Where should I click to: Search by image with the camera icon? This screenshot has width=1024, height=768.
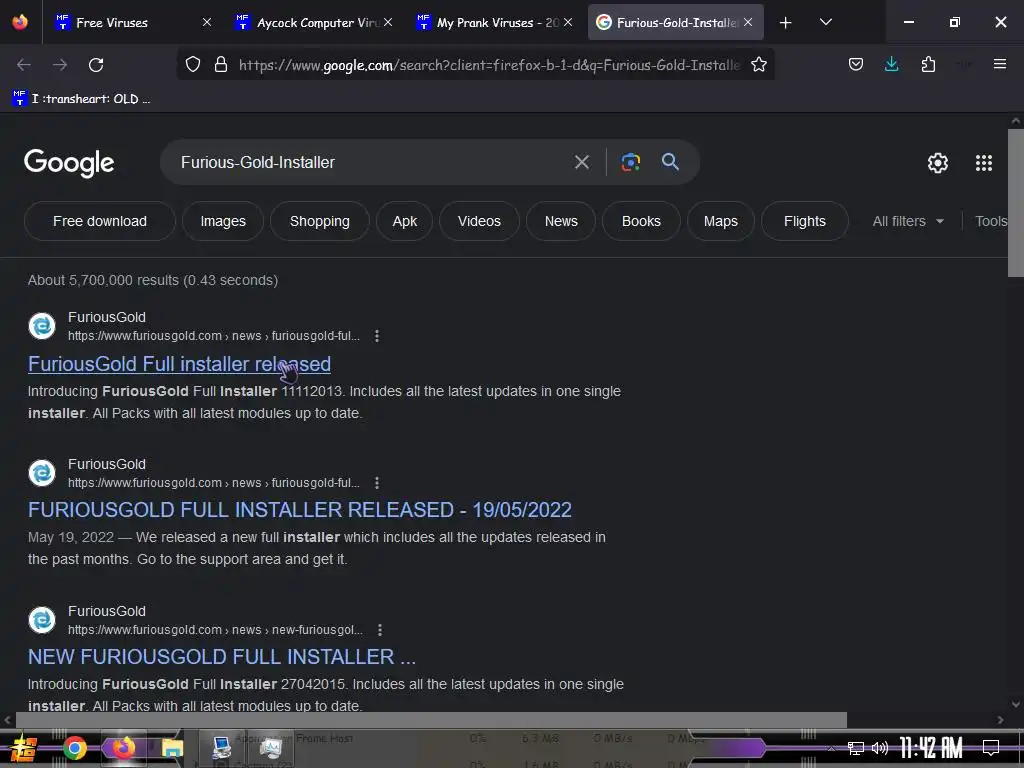630,162
